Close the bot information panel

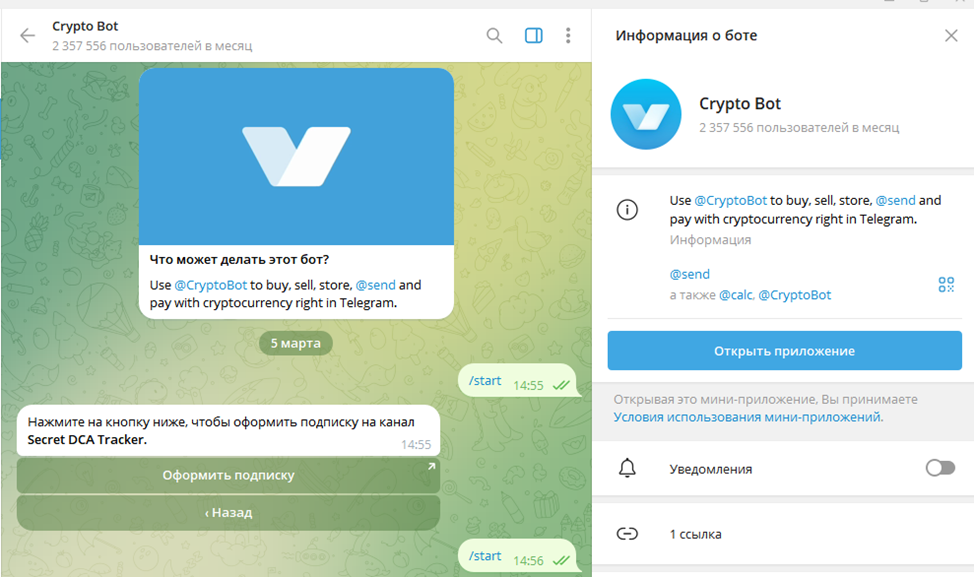(951, 35)
